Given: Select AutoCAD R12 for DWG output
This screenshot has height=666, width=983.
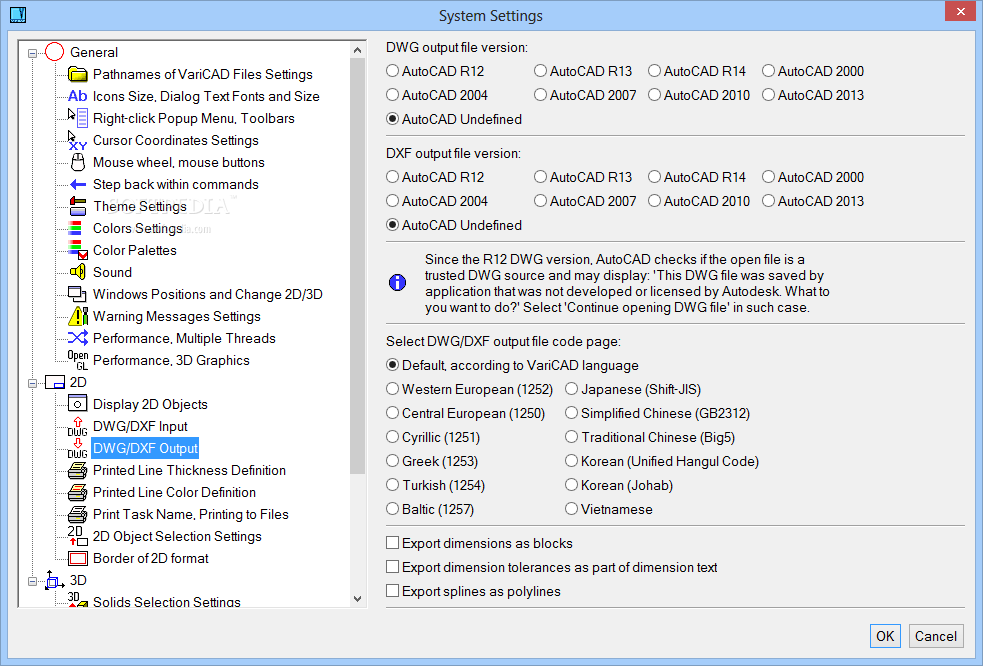Looking at the screenshot, I should point(436,71).
